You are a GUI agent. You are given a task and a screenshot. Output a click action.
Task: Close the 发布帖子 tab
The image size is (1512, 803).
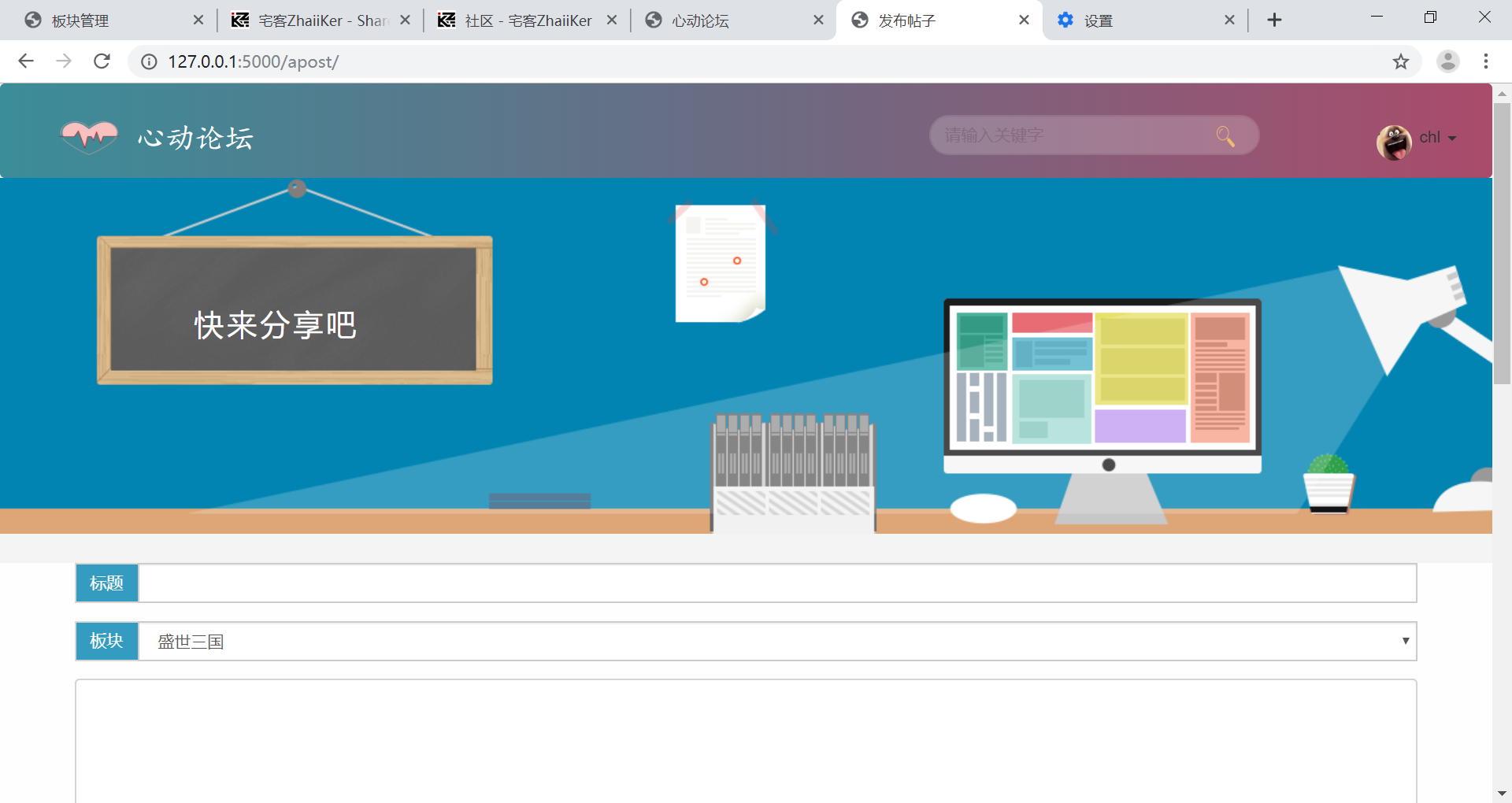coord(1024,20)
